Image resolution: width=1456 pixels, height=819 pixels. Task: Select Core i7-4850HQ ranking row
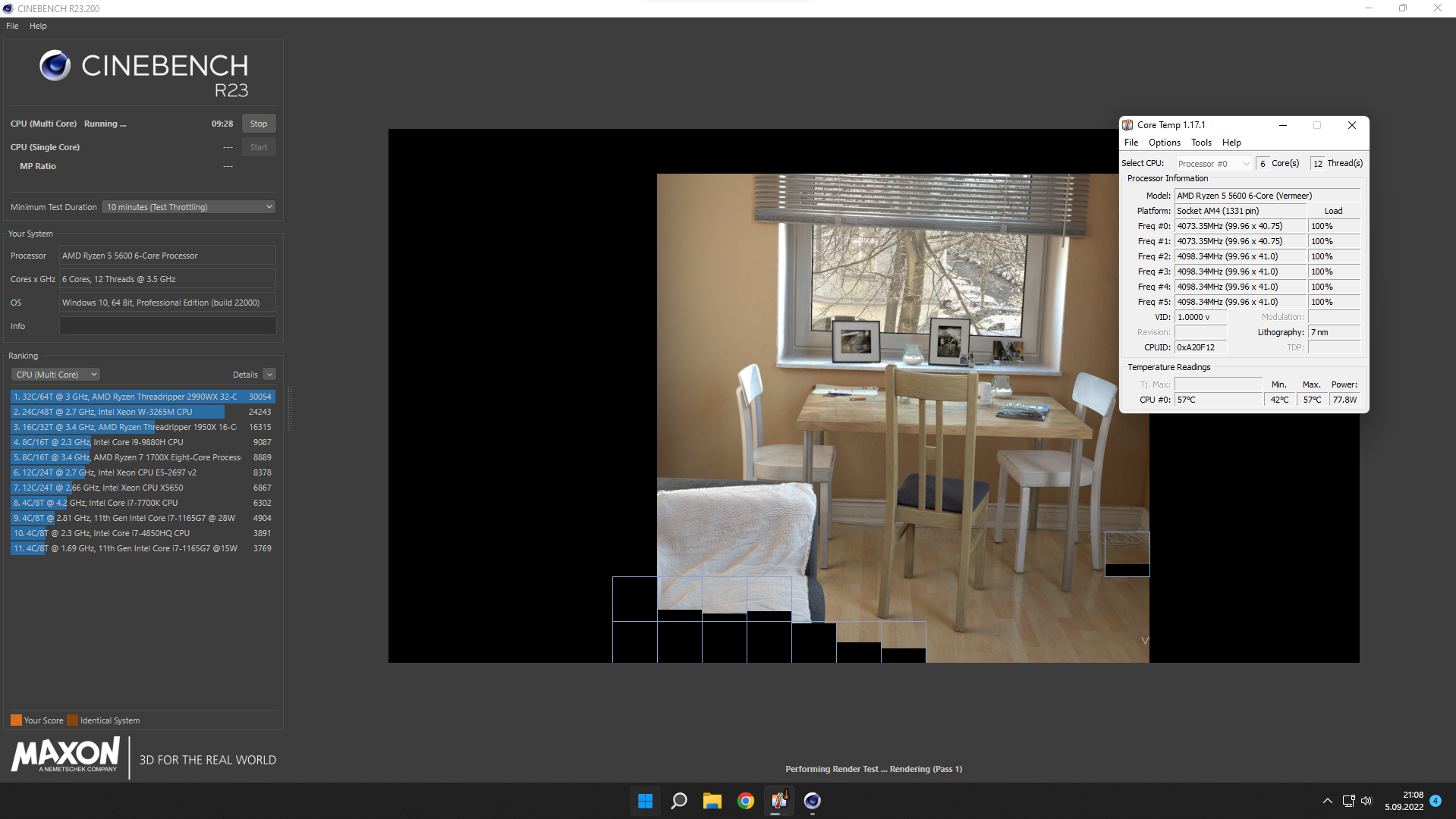tap(143, 533)
